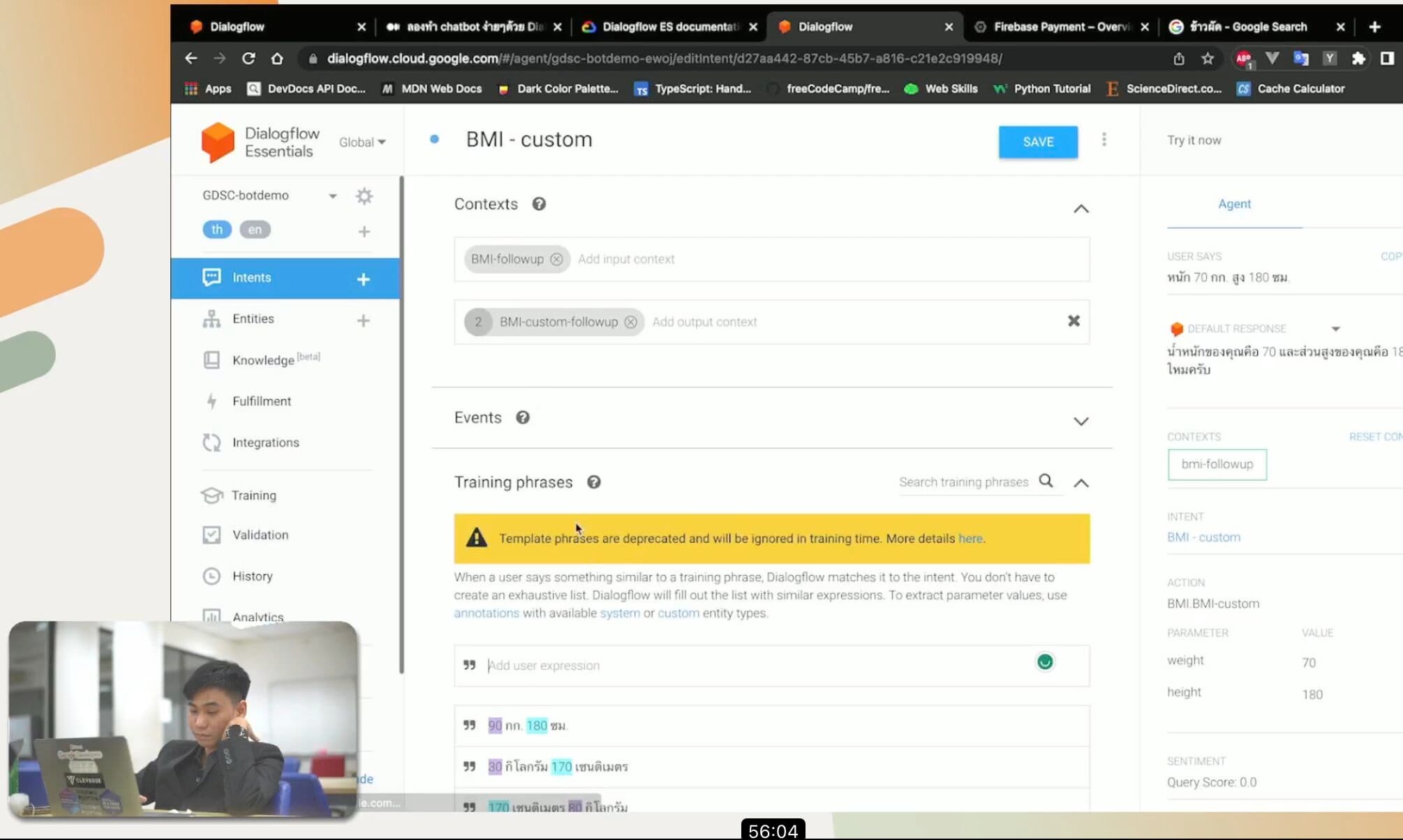The image size is (1403, 840).
Task: Collapse the Contexts section
Action: click(1081, 209)
